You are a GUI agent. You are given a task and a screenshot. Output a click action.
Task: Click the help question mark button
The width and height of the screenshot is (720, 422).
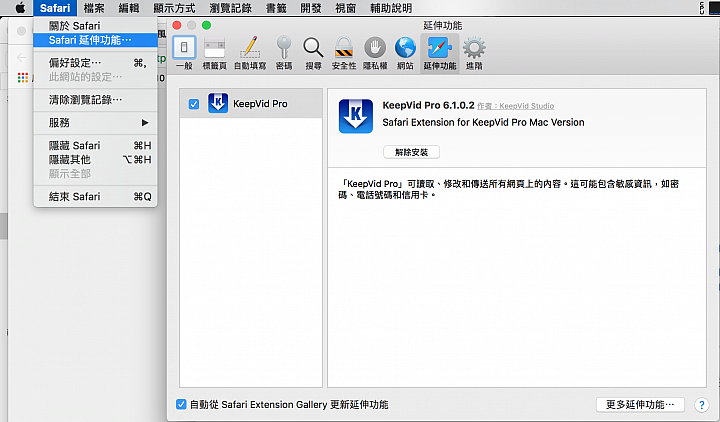701,405
